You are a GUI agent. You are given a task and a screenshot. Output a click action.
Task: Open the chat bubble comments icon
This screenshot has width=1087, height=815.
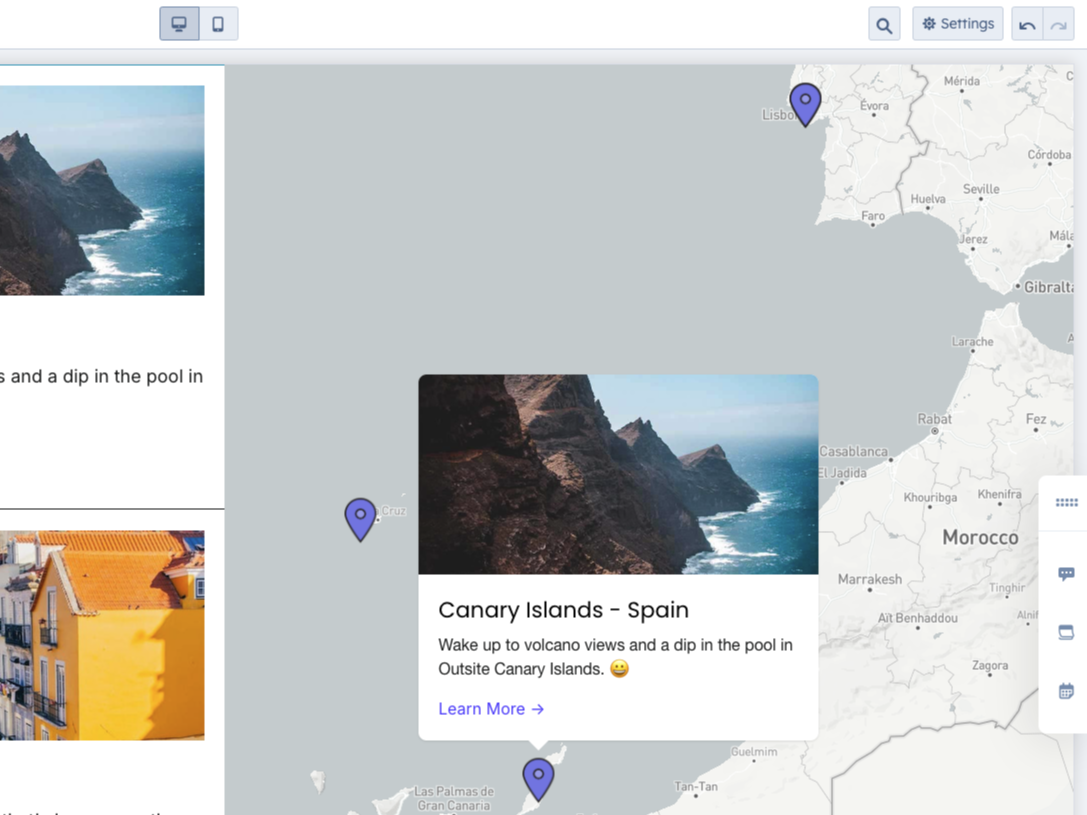point(1066,574)
